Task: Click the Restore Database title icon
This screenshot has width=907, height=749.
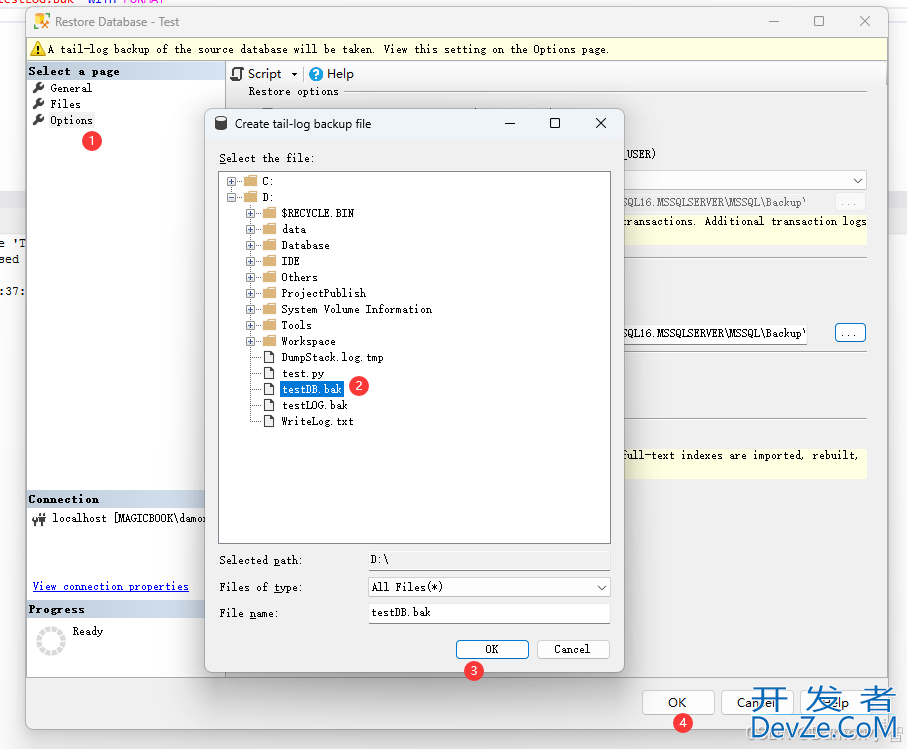Action: (42, 22)
